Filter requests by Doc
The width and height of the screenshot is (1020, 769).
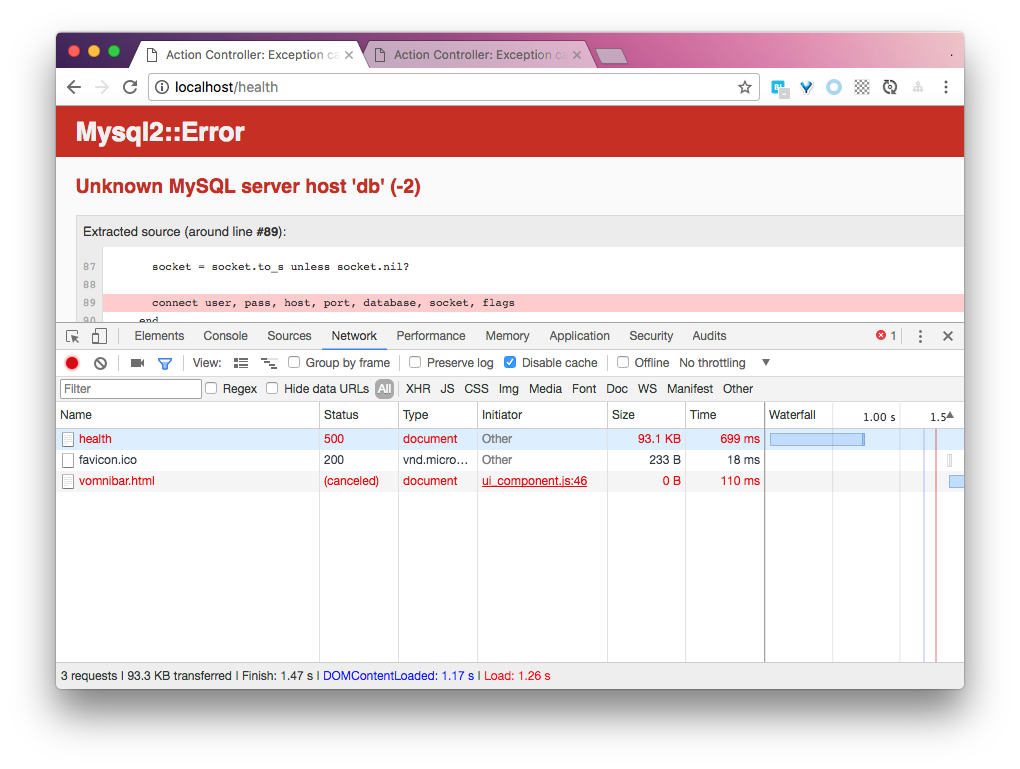point(617,389)
